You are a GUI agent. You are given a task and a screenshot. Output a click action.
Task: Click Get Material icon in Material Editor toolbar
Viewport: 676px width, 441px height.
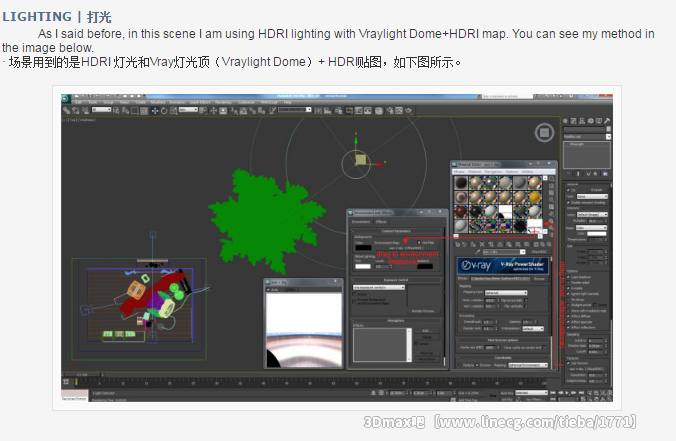[x=457, y=244]
